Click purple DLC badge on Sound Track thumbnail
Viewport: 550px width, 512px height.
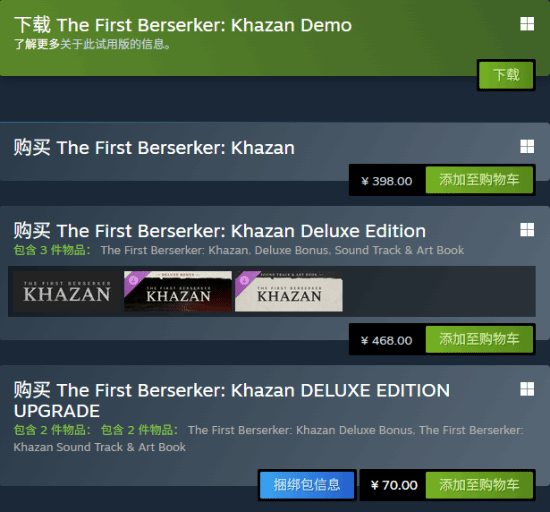click(x=245, y=281)
